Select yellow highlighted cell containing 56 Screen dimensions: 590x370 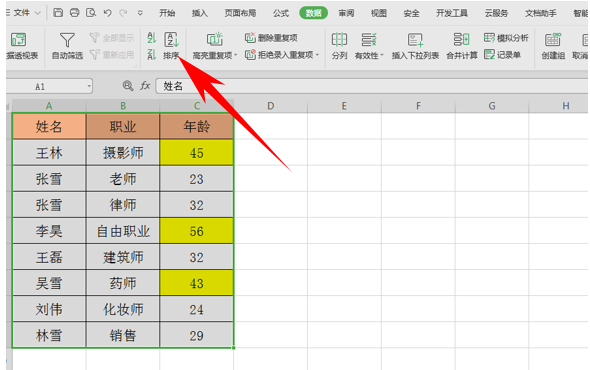click(x=196, y=231)
